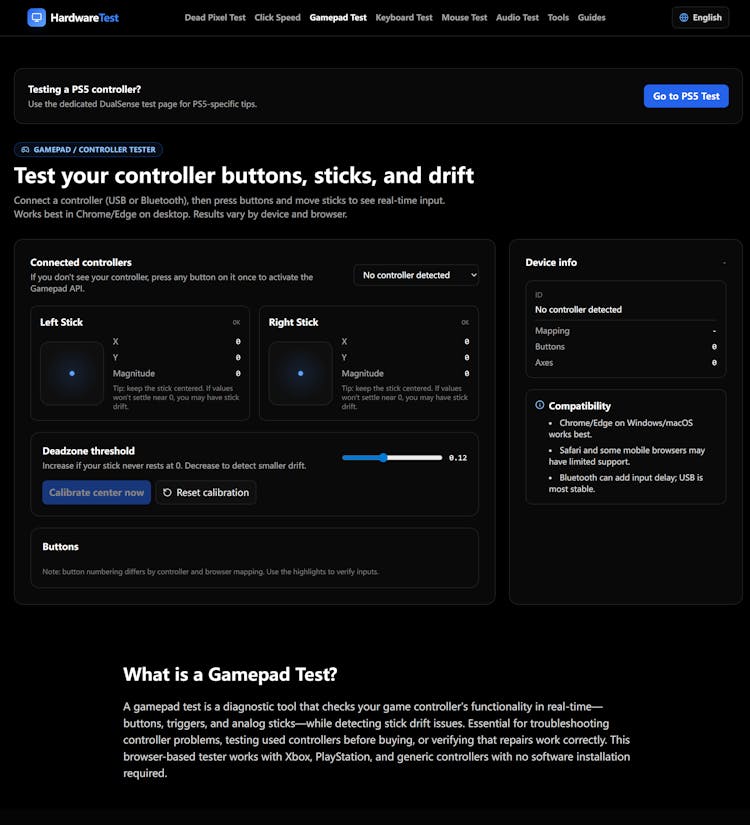This screenshot has height=825, width=750.
Task: Click the Right Stick Magnitude label
Action: click(x=363, y=373)
